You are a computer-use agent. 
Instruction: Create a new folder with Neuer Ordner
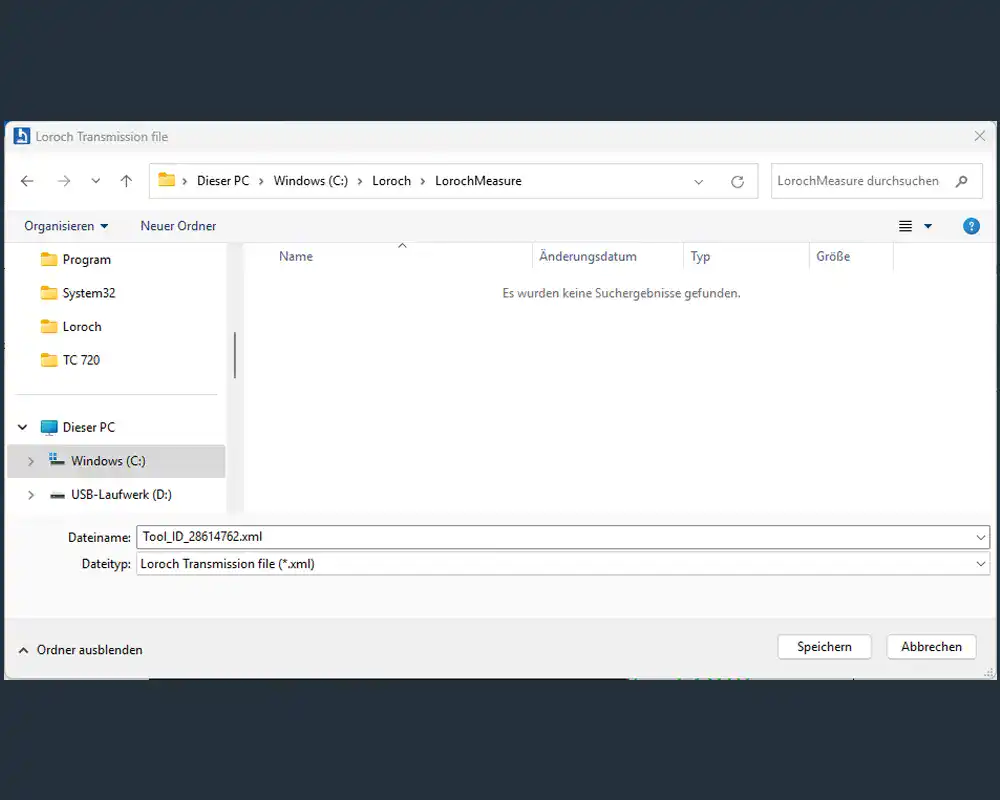[x=179, y=226]
